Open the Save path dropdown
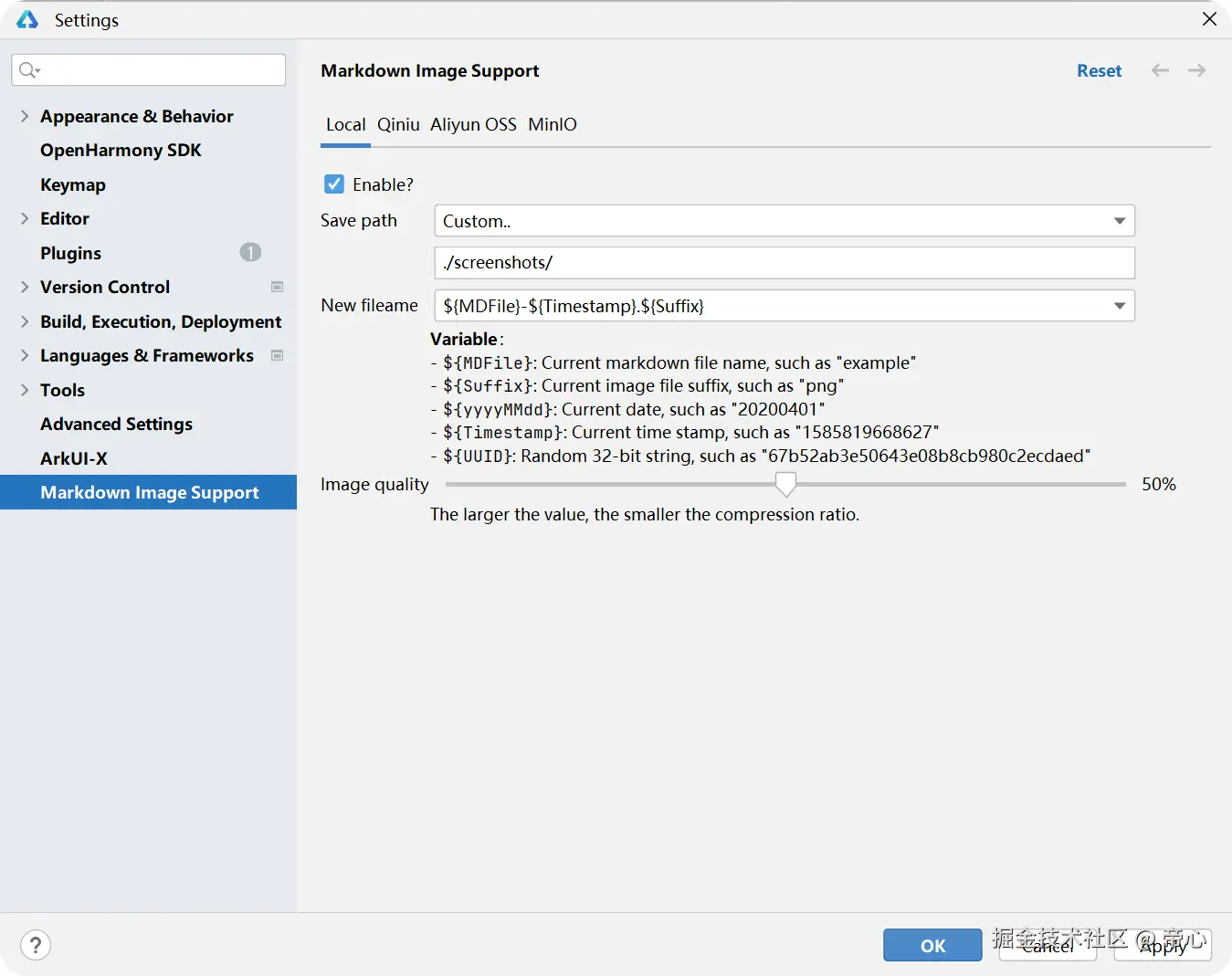Image resolution: width=1232 pixels, height=976 pixels. point(1119,221)
